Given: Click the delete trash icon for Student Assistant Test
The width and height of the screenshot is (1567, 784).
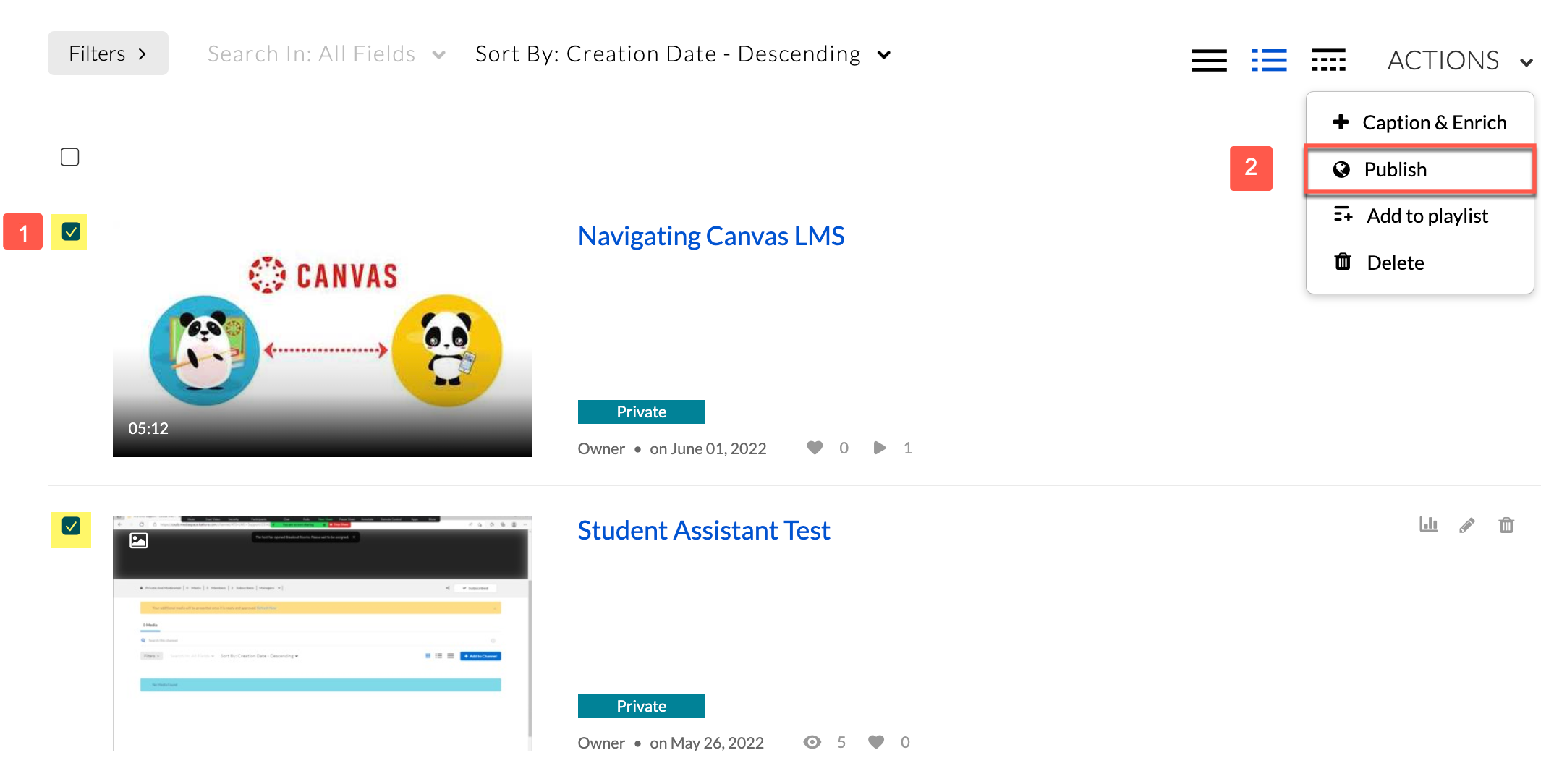Looking at the screenshot, I should coord(1506,524).
